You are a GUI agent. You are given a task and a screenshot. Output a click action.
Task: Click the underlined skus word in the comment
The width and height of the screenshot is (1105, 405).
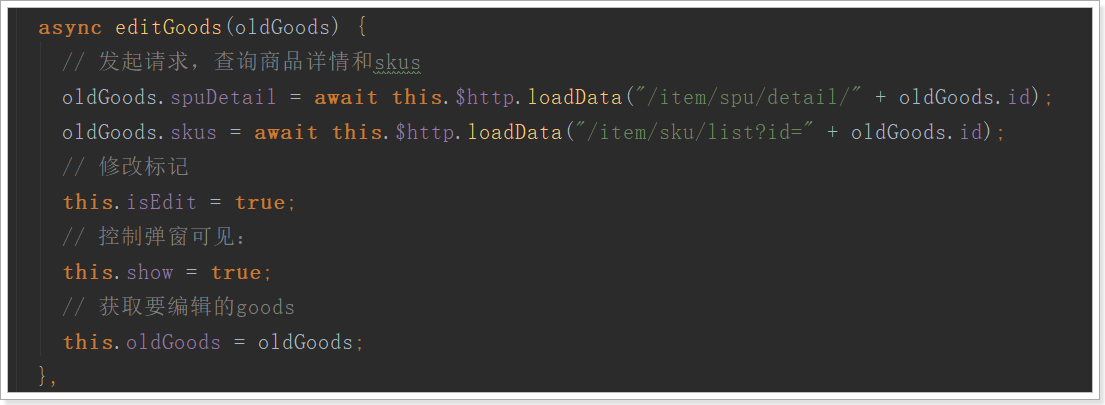(x=397, y=63)
